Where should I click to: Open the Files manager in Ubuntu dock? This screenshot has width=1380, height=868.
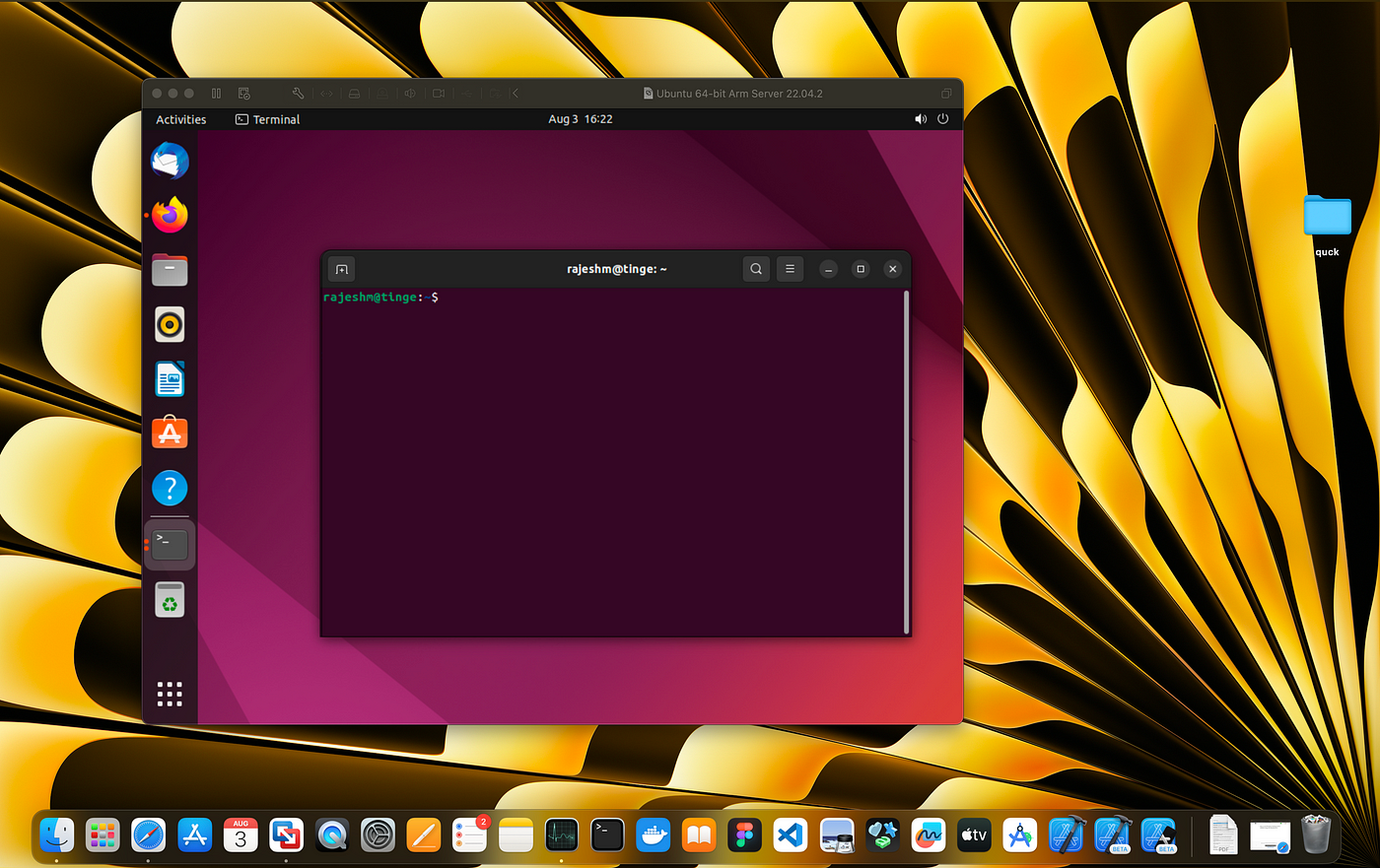point(170,269)
